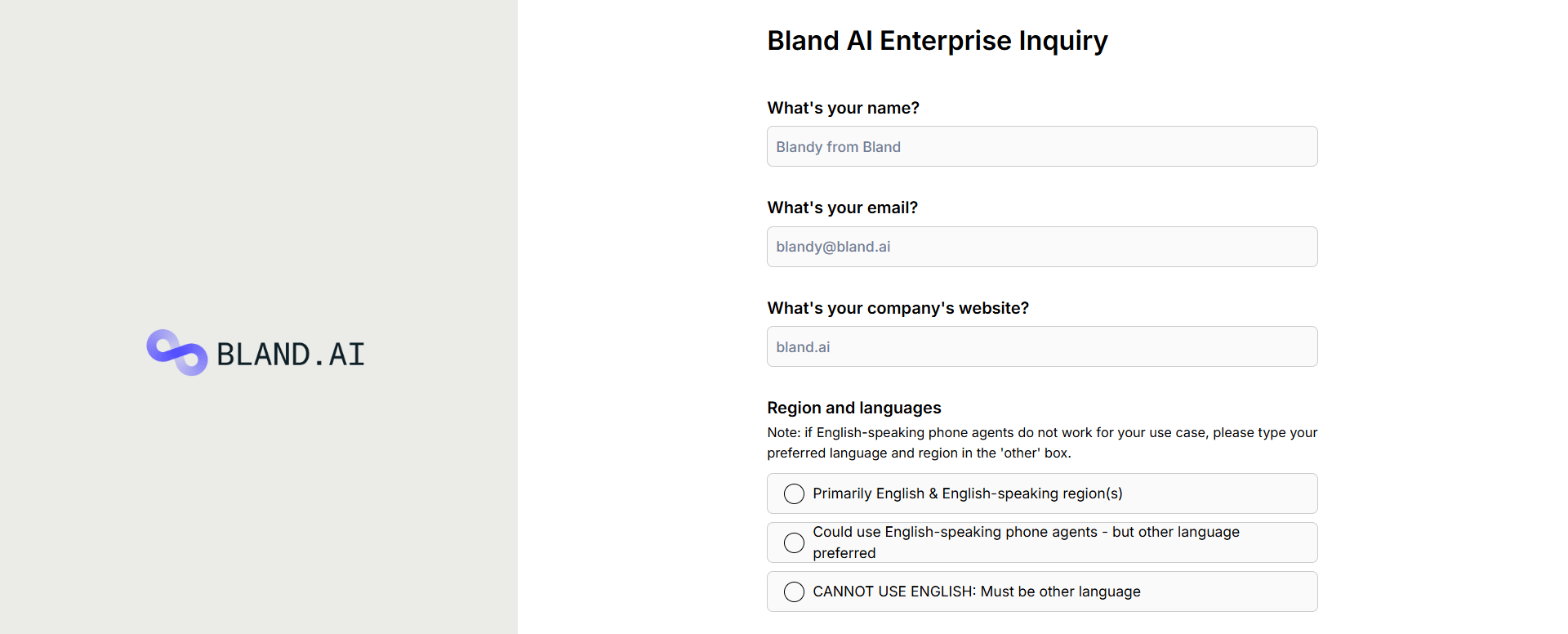Click the "What's your company's website?" label
This screenshot has height=634, width=1568.
pyautogui.click(x=898, y=308)
